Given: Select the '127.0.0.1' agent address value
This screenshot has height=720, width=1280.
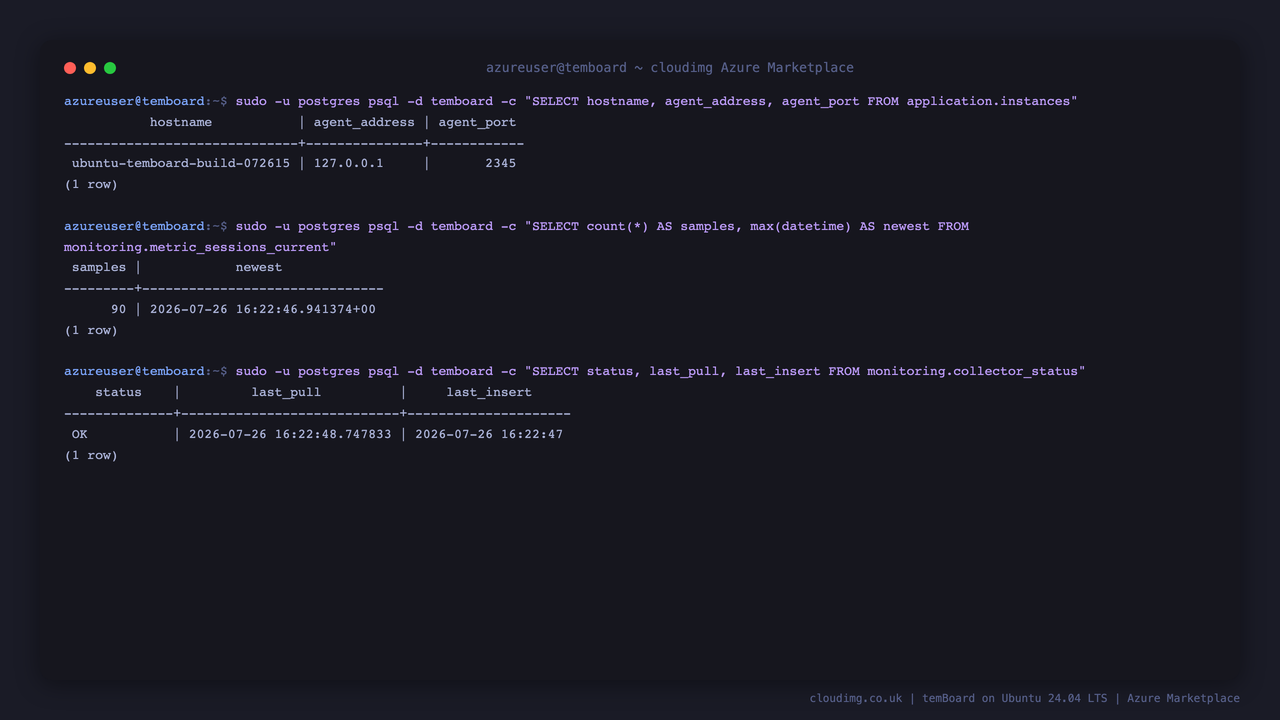Looking at the screenshot, I should pyautogui.click(x=349, y=163).
